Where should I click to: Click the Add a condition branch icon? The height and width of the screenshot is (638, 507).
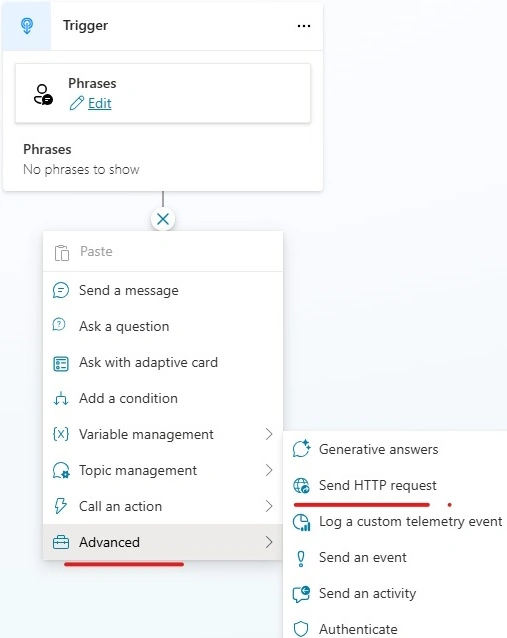(x=61, y=398)
